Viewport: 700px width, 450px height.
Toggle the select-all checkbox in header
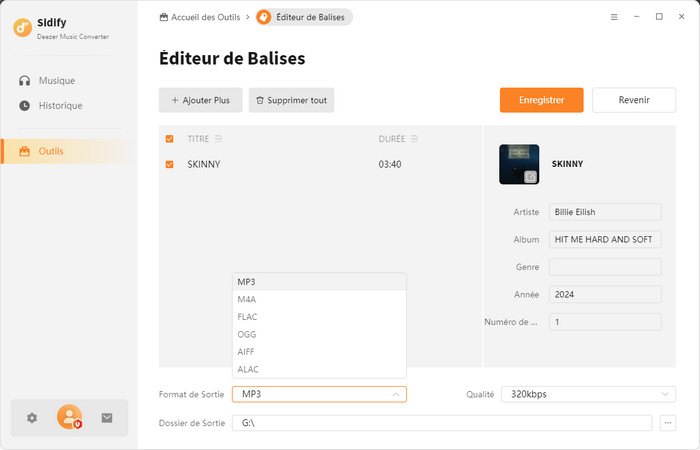point(169,139)
